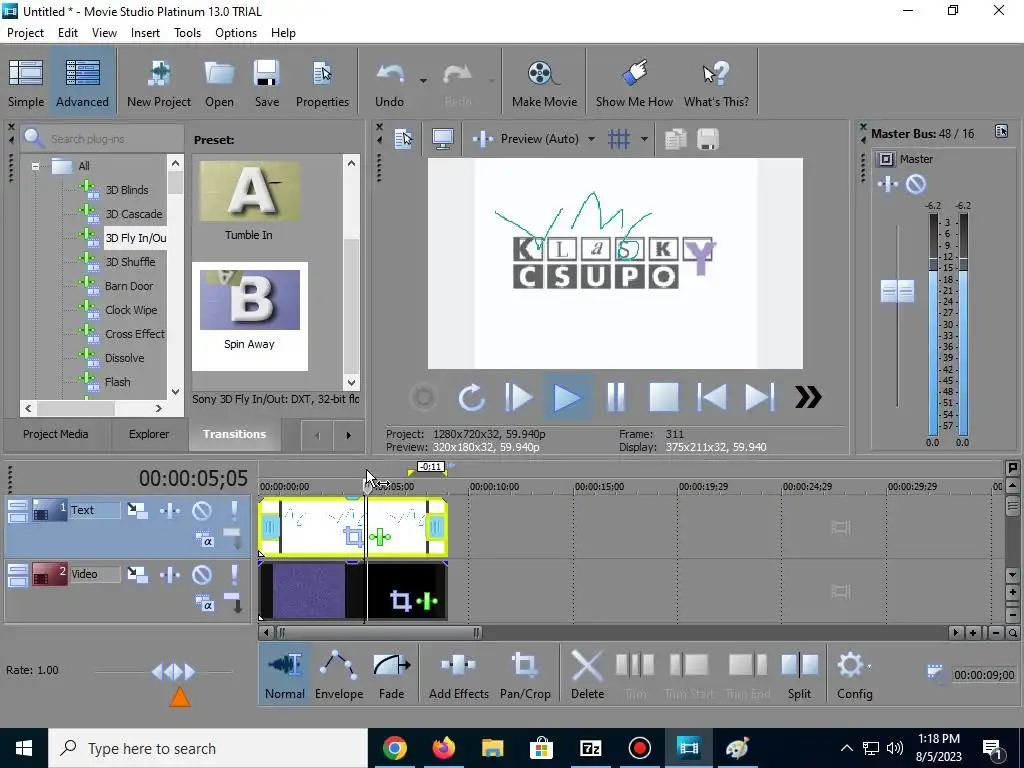Click the Play button
1024x768 pixels.
tap(567, 397)
